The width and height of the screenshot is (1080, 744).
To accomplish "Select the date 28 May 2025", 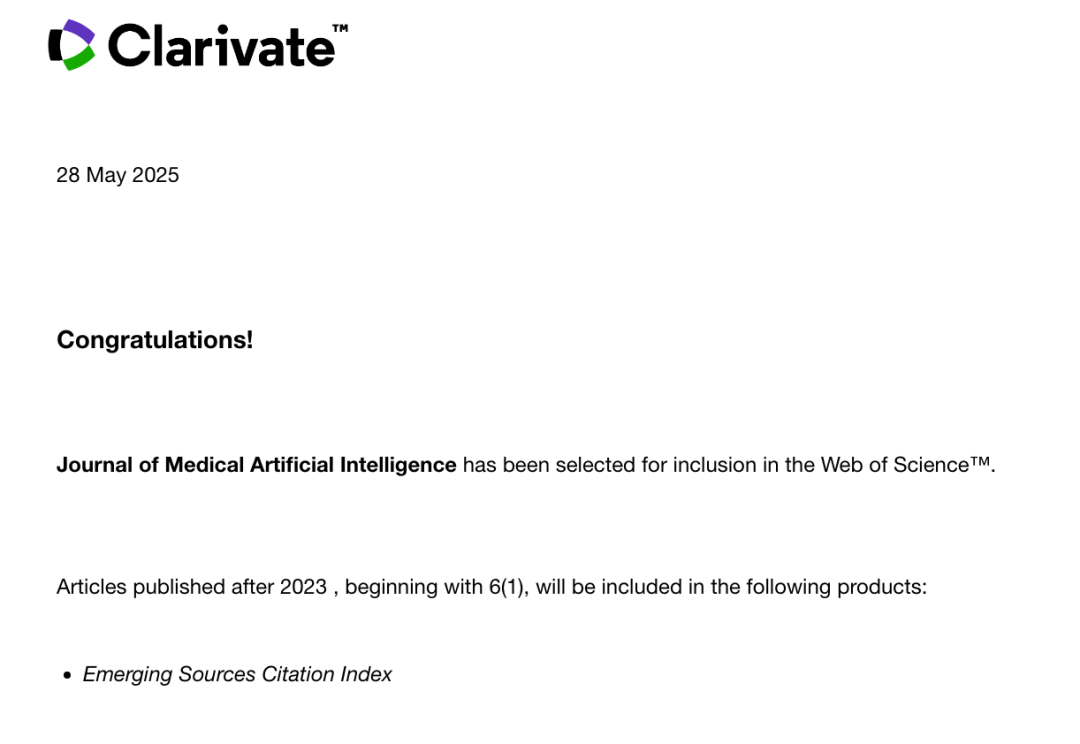I will (118, 175).
